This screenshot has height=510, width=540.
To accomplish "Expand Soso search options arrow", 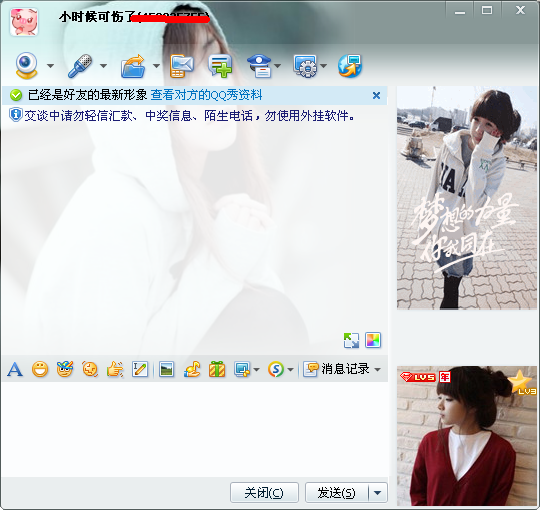I will coord(291,370).
